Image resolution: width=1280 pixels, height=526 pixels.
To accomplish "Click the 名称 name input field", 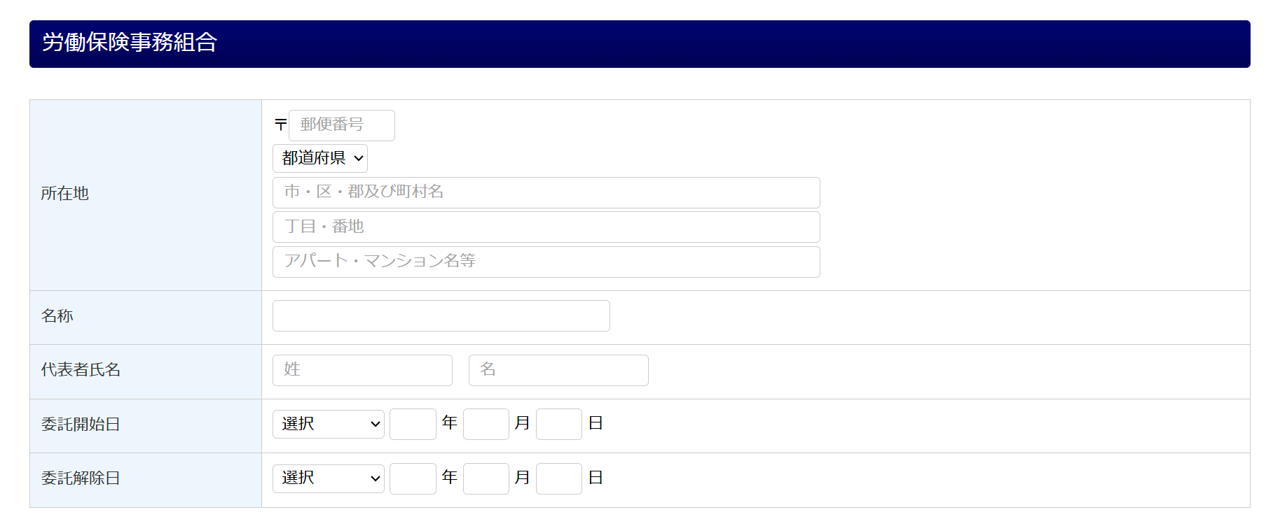I will (441, 316).
